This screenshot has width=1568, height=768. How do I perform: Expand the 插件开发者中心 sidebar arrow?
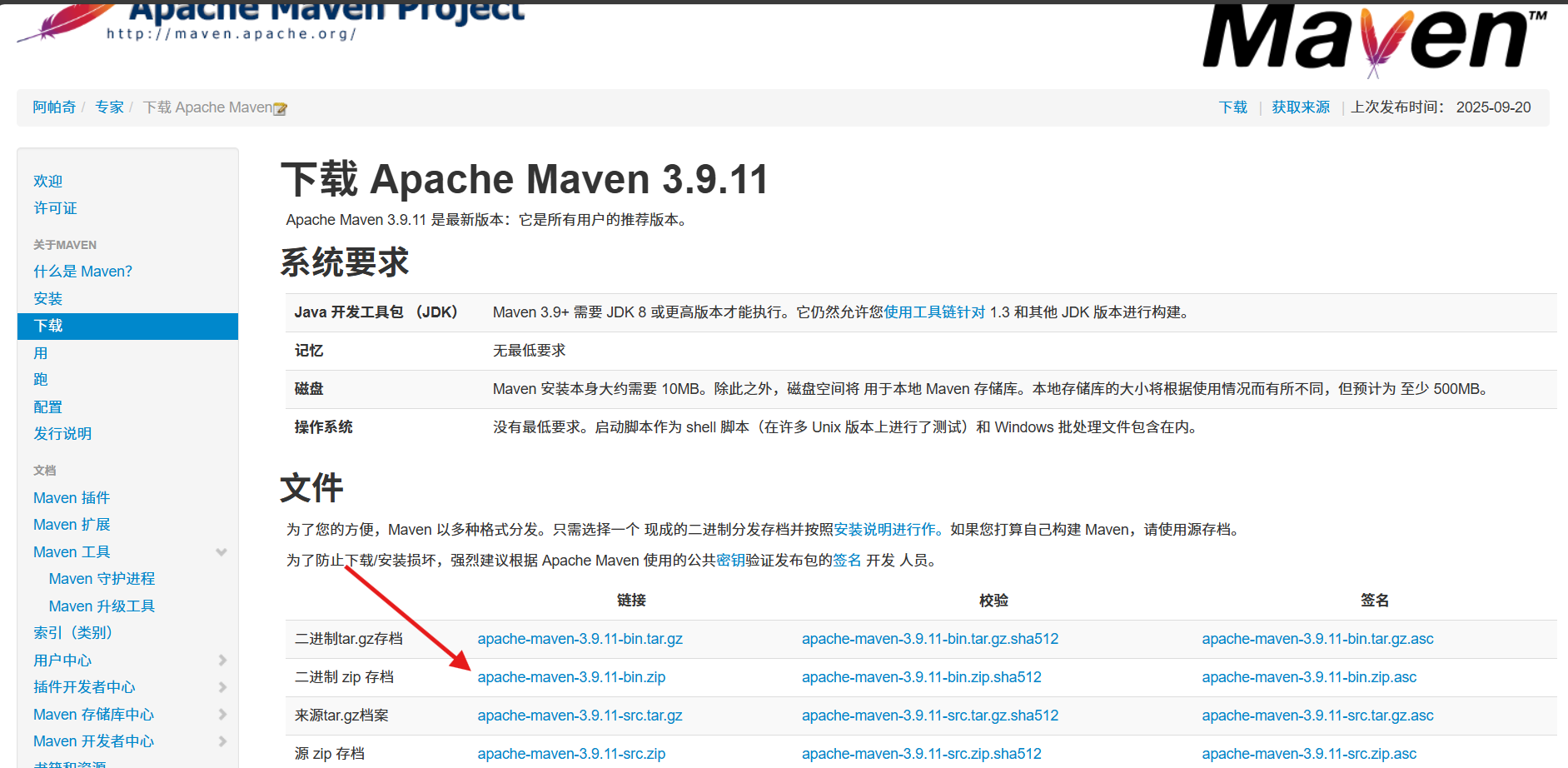click(x=222, y=687)
